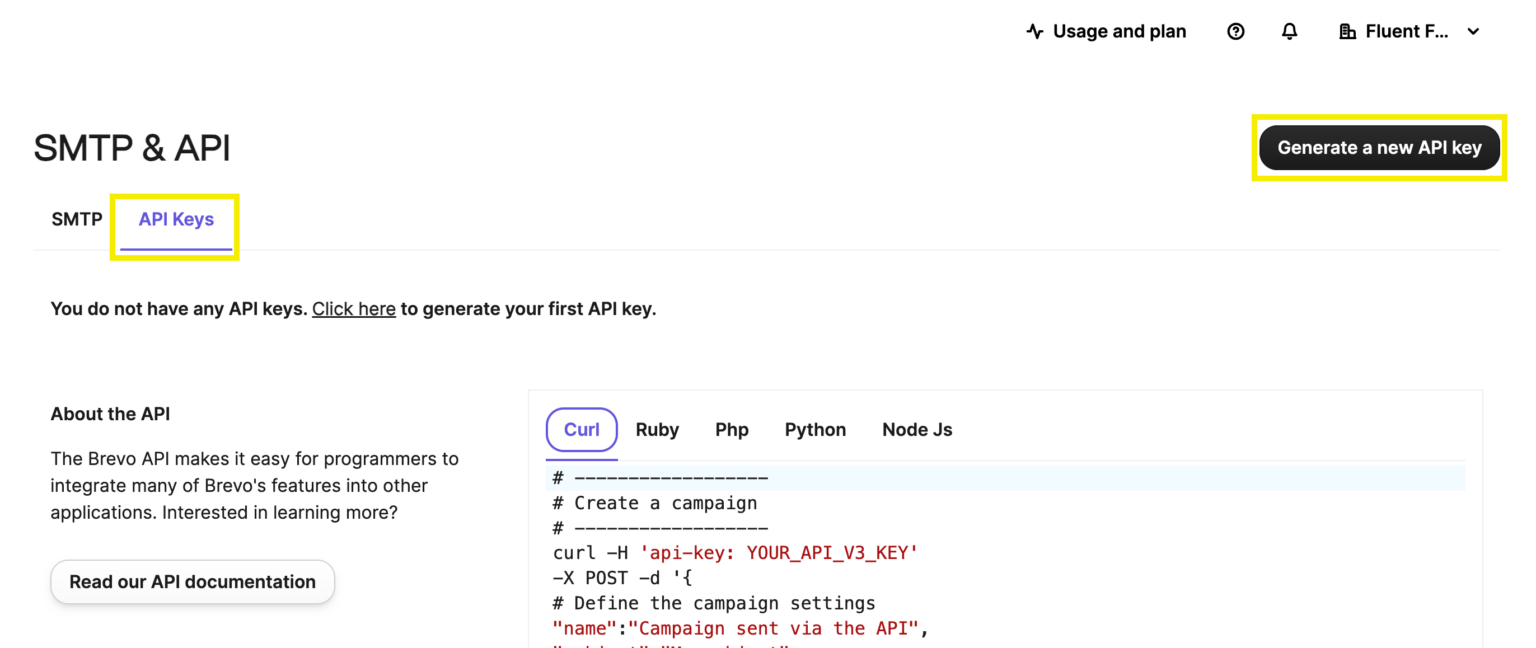Click the 'Click here' link to generate a key
1536x648 pixels.
tap(353, 308)
